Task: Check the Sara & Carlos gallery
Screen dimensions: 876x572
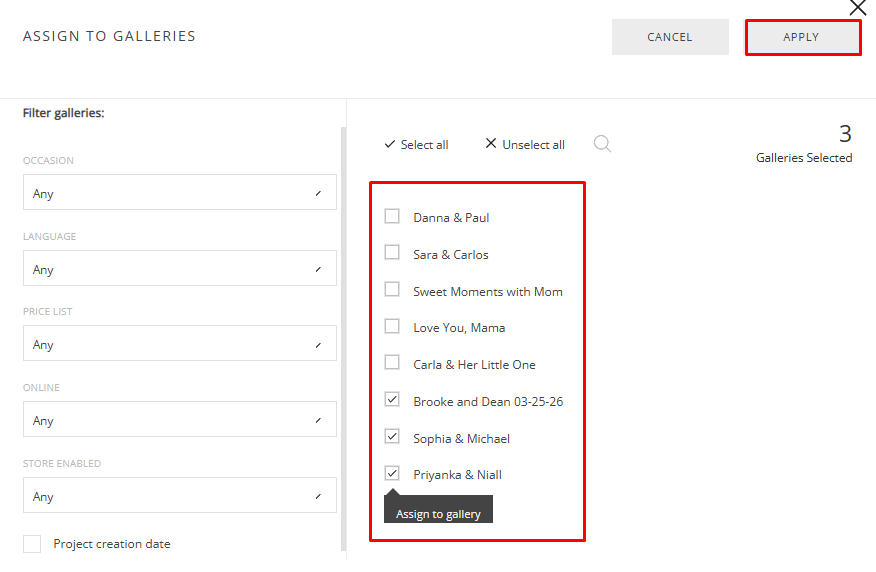Action: coord(392,253)
